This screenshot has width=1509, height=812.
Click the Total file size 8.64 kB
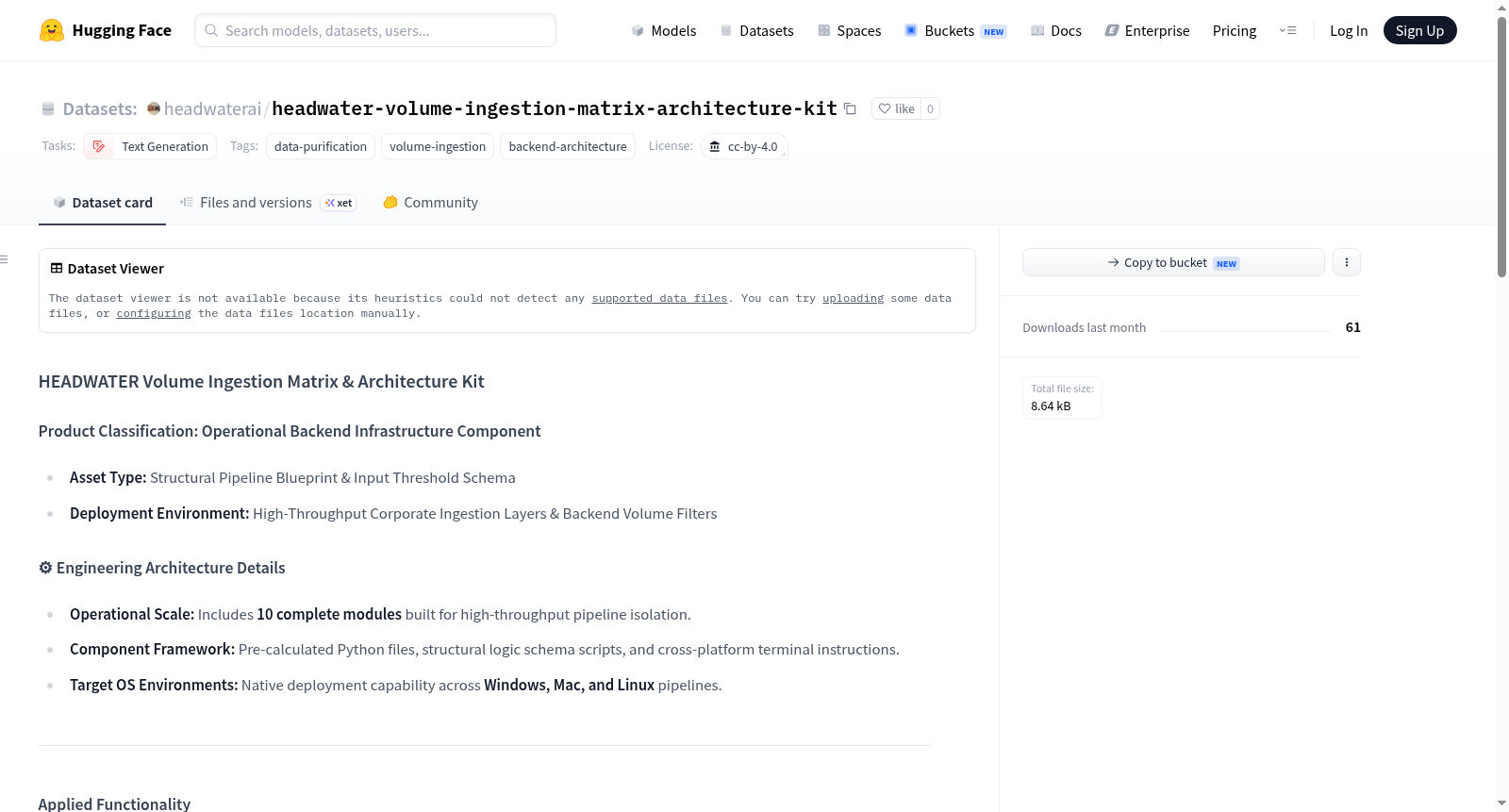point(1062,398)
